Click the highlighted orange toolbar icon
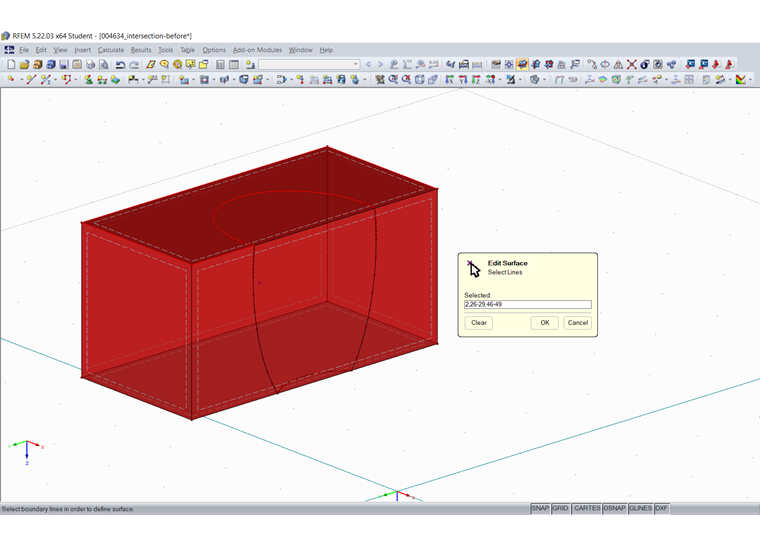The height and width of the screenshot is (545, 760). click(522, 64)
